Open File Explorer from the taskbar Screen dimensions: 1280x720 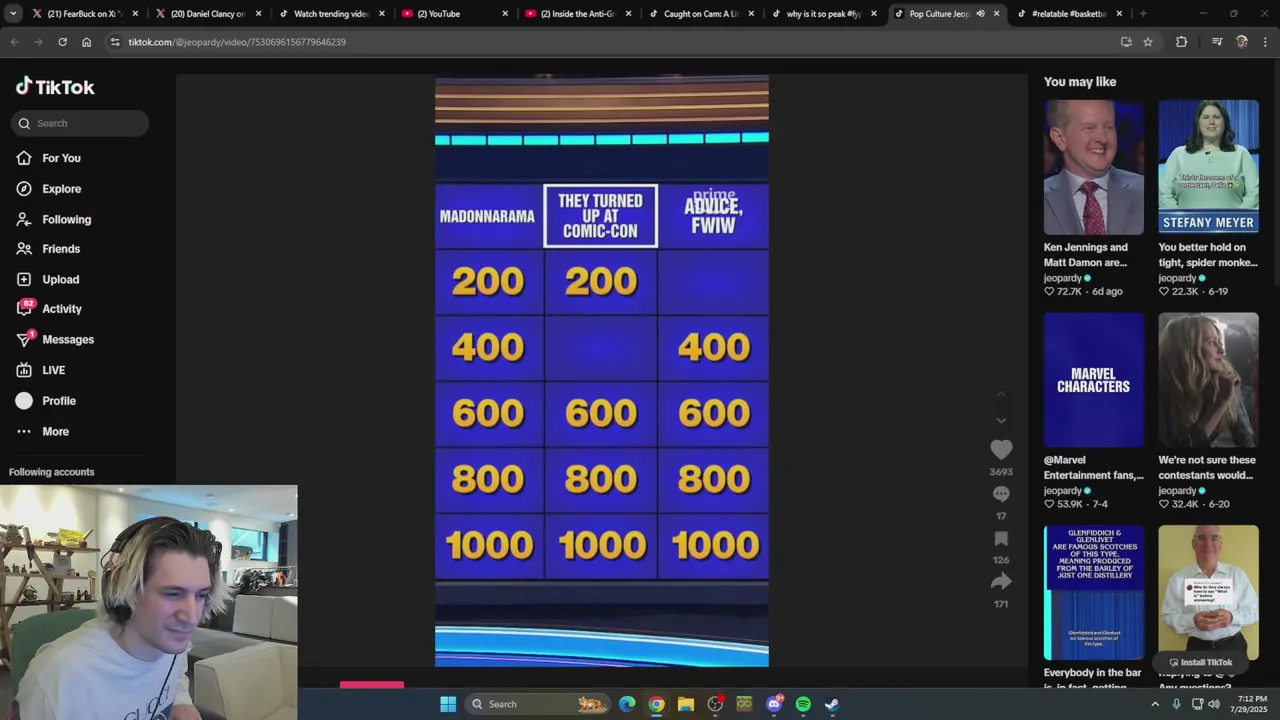[x=685, y=704]
